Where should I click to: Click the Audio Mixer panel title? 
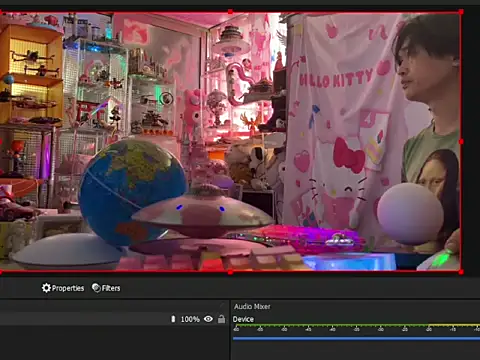click(252, 306)
